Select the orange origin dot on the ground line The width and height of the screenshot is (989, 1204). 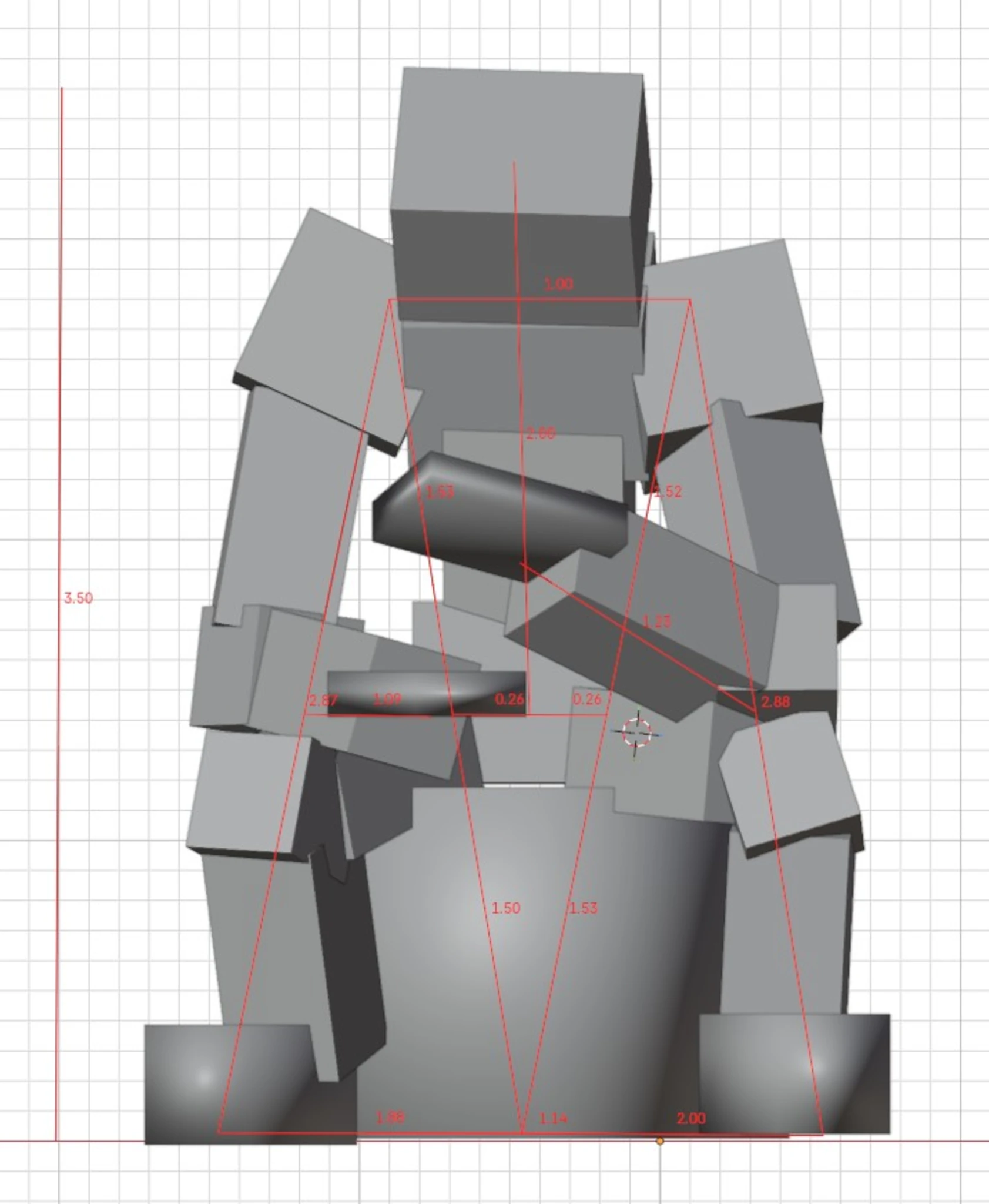pos(659,1141)
